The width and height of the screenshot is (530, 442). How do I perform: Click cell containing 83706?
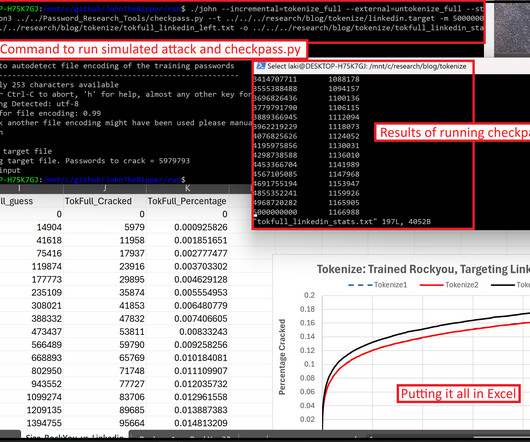[x=105, y=397]
